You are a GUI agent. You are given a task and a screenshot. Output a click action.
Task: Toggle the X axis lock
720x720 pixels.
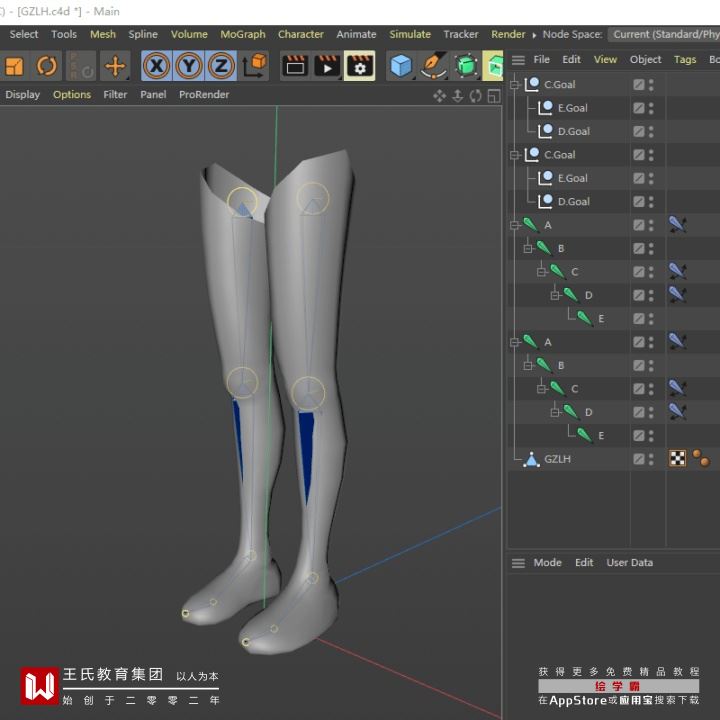pos(157,66)
